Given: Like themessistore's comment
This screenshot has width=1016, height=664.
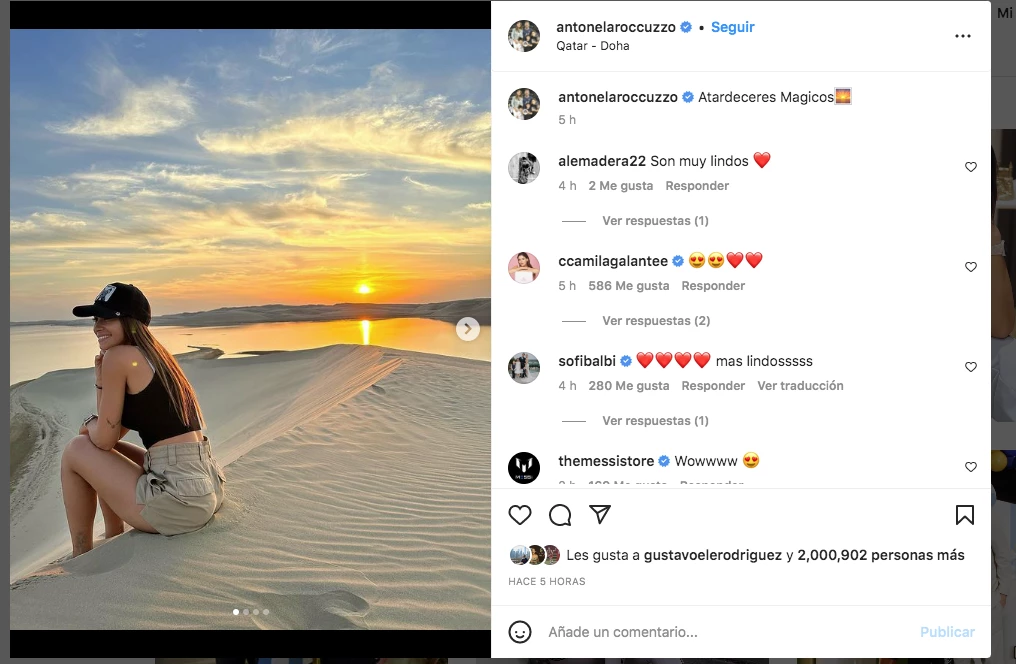Looking at the screenshot, I should point(970,467).
